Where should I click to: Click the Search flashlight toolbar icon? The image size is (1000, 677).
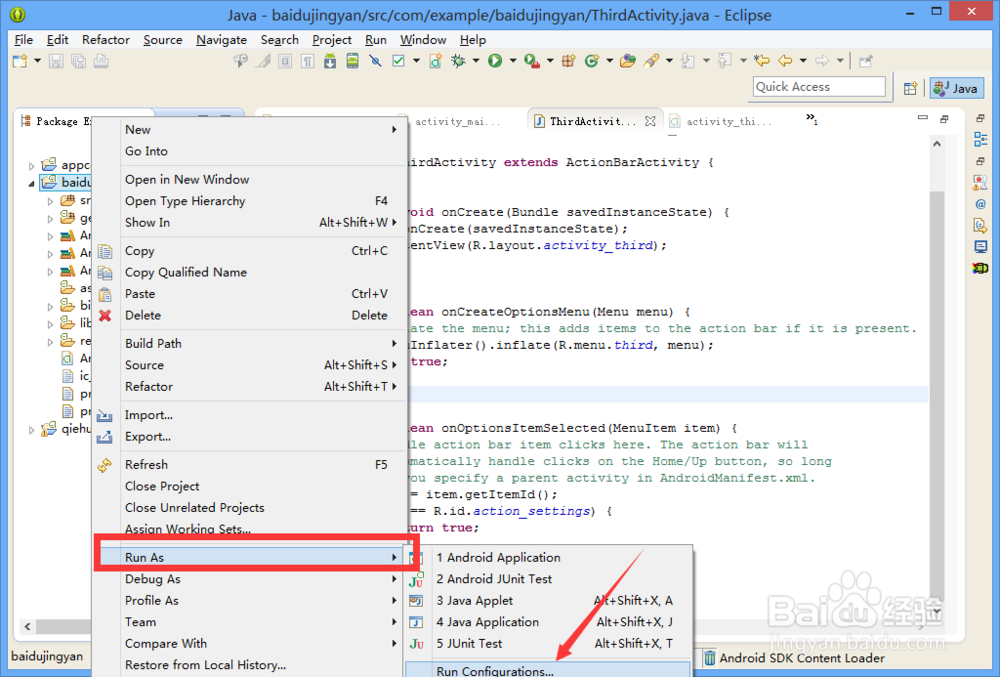(651, 61)
